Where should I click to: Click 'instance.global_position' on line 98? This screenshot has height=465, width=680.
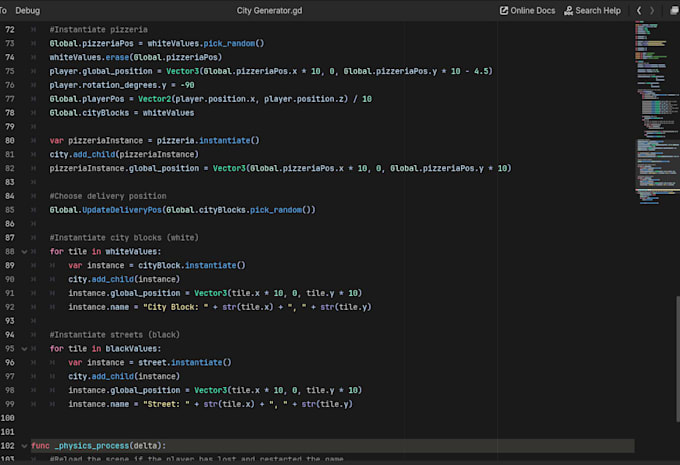click(x=124, y=390)
